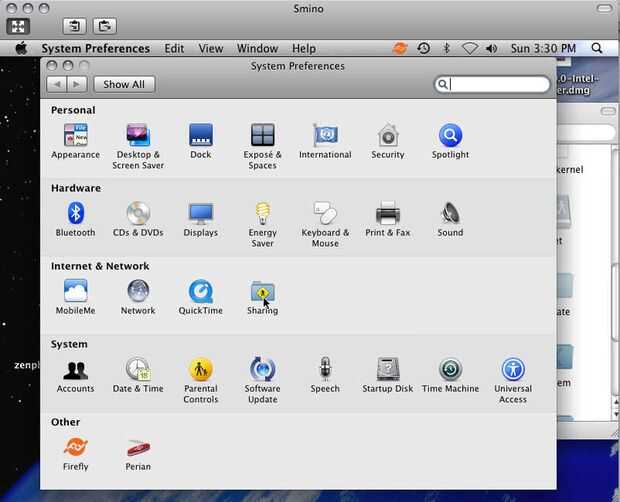620x502 pixels.
Task: Open the Network preference pane
Action: (x=138, y=297)
